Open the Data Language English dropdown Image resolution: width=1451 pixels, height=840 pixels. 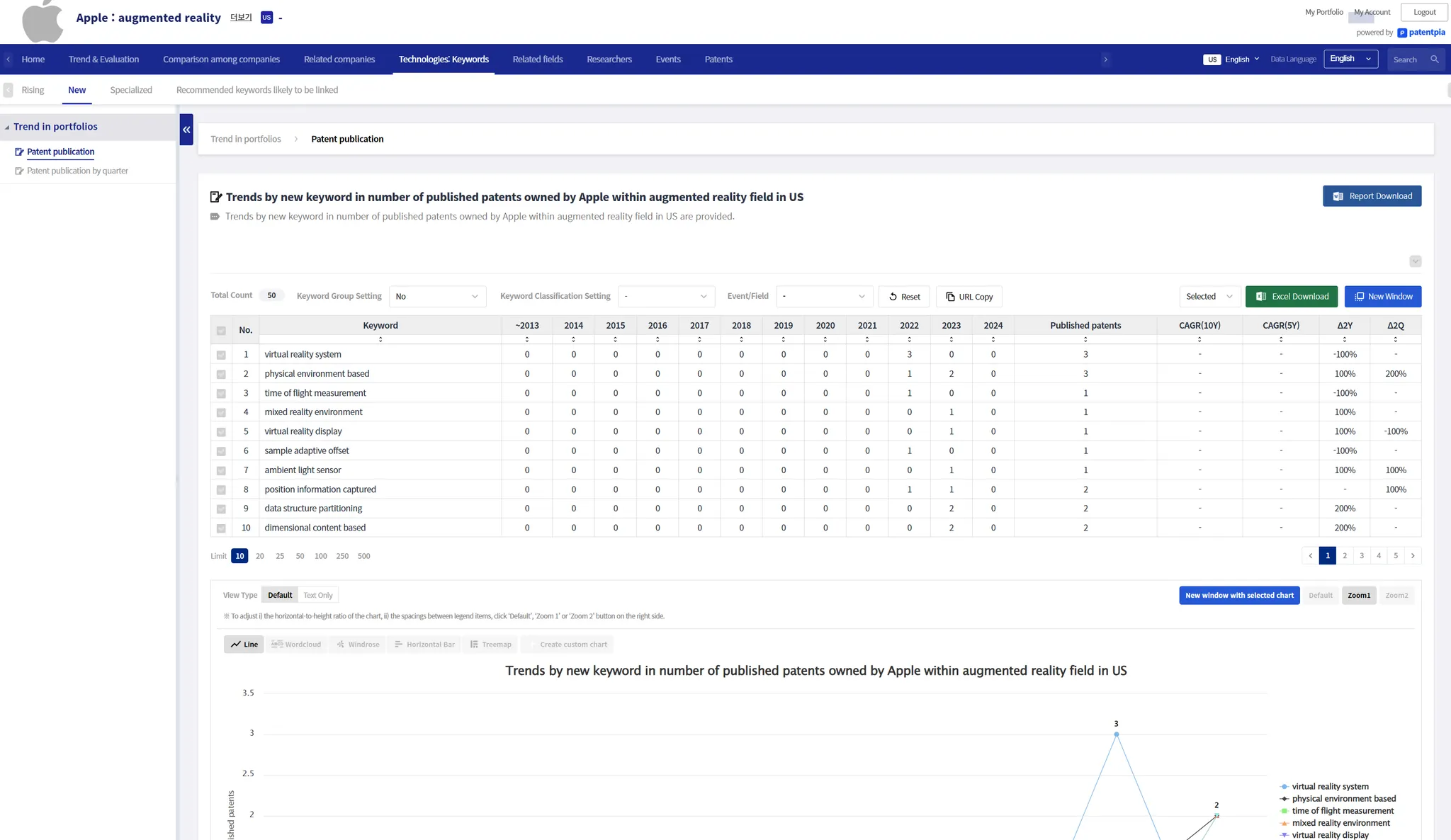tap(1350, 59)
